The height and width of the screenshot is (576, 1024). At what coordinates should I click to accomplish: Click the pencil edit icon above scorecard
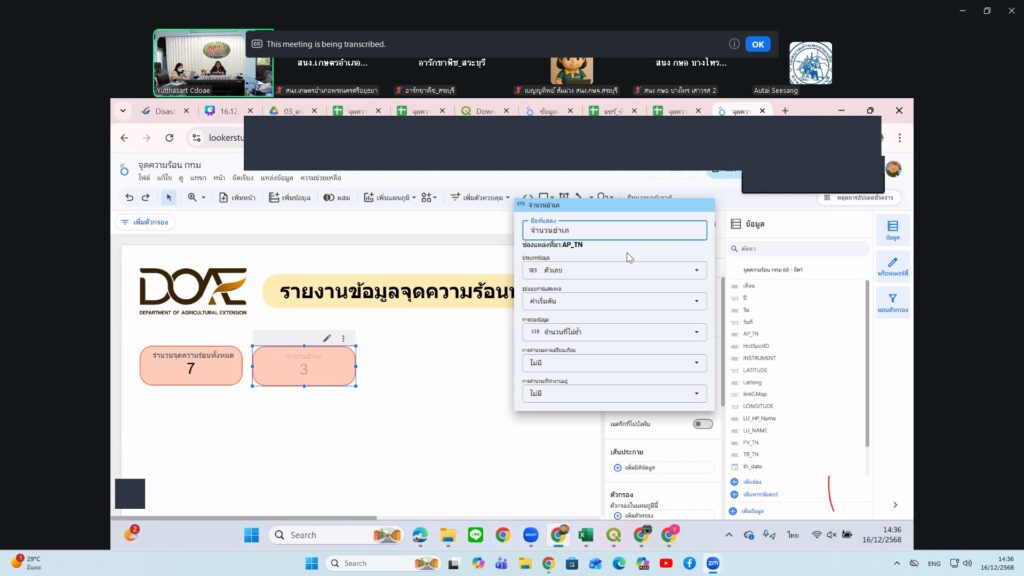pos(327,338)
